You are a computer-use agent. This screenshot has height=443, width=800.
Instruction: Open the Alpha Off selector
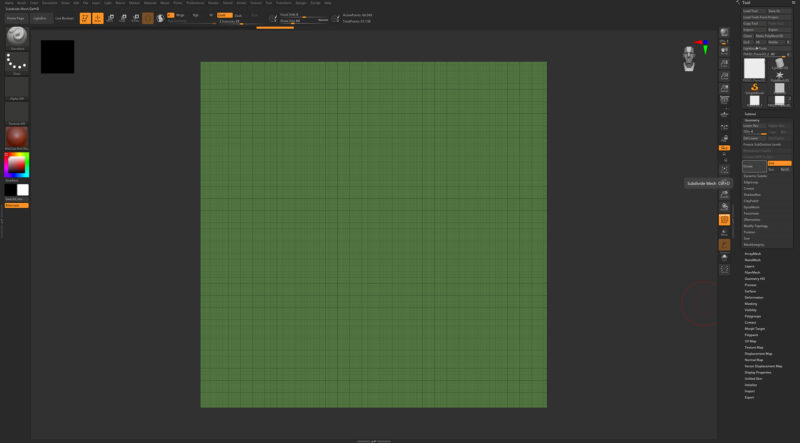coord(17,87)
